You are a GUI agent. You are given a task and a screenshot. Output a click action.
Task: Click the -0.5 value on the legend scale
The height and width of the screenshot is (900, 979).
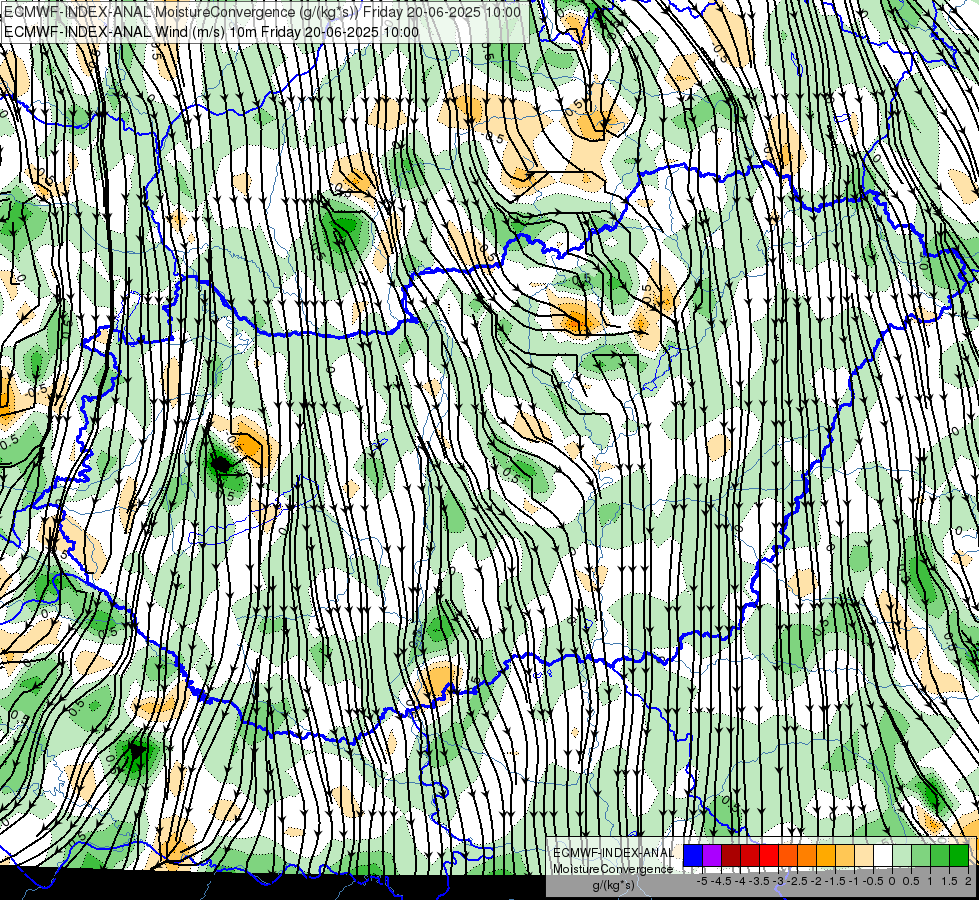(873, 881)
